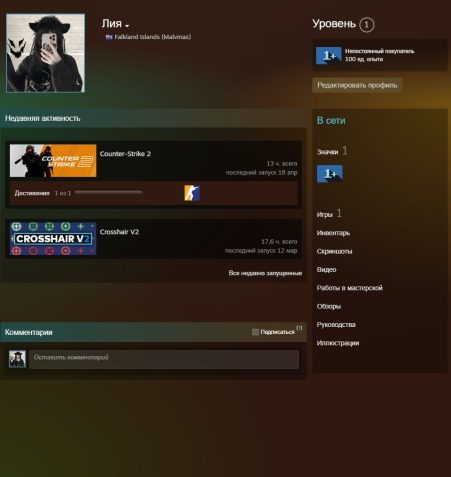451x477 pixels.
Task: Open the Crosshair V2 game banner
Action: pyautogui.click(x=53, y=239)
